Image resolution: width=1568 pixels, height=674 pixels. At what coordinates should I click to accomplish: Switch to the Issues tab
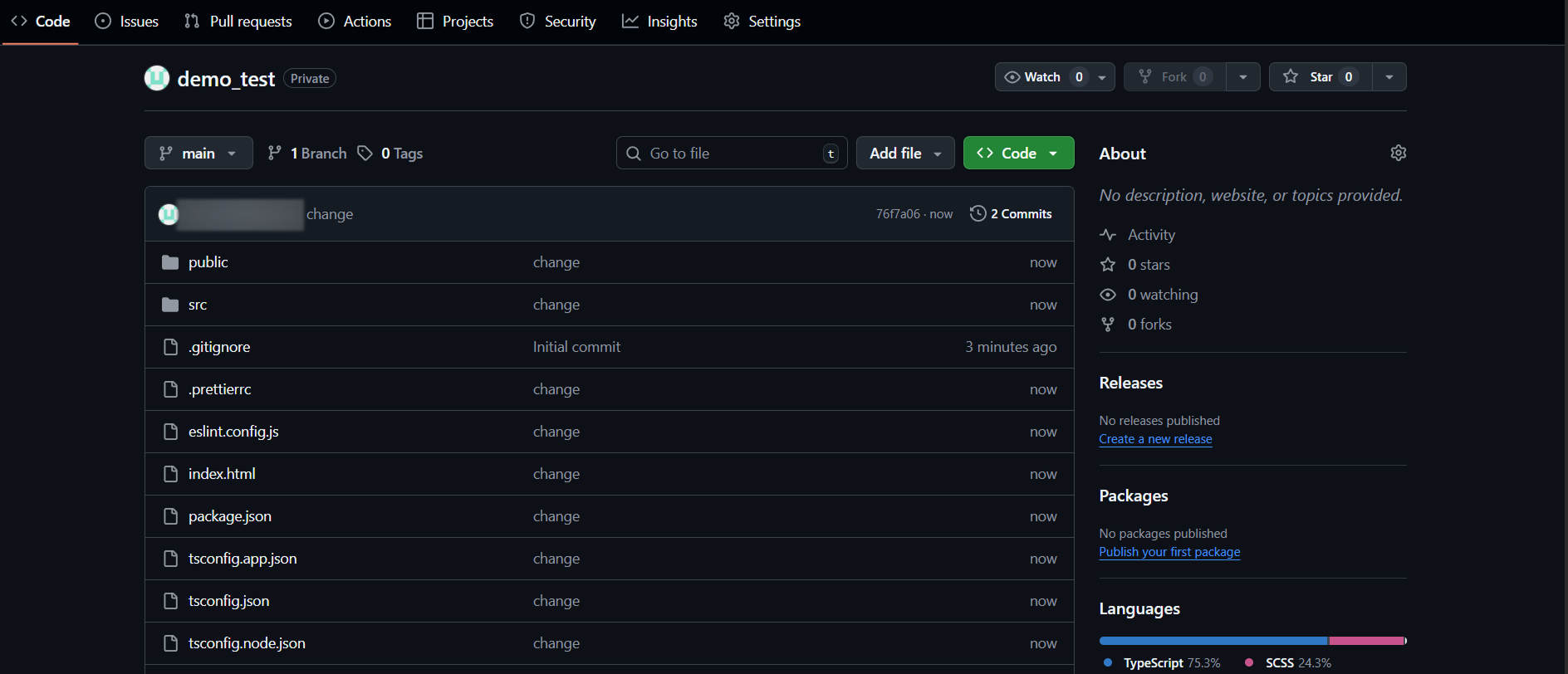pyautogui.click(x=127, y=22)
